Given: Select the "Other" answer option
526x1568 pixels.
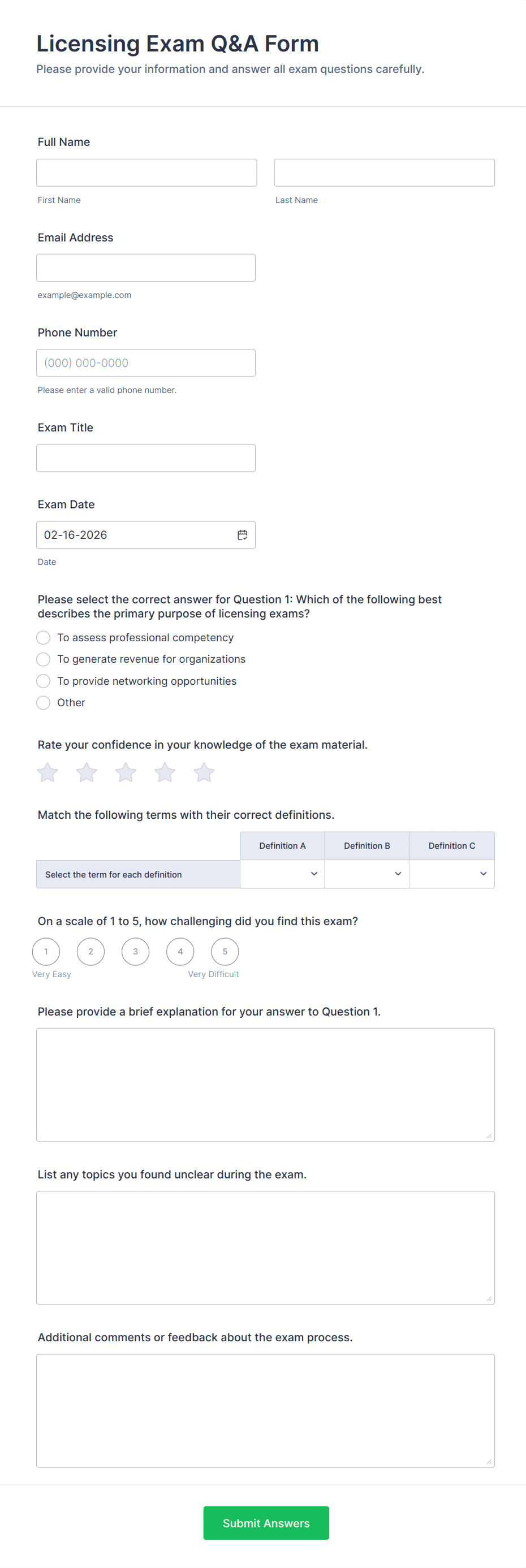Looking at the screenshot, I should (43, 702).
